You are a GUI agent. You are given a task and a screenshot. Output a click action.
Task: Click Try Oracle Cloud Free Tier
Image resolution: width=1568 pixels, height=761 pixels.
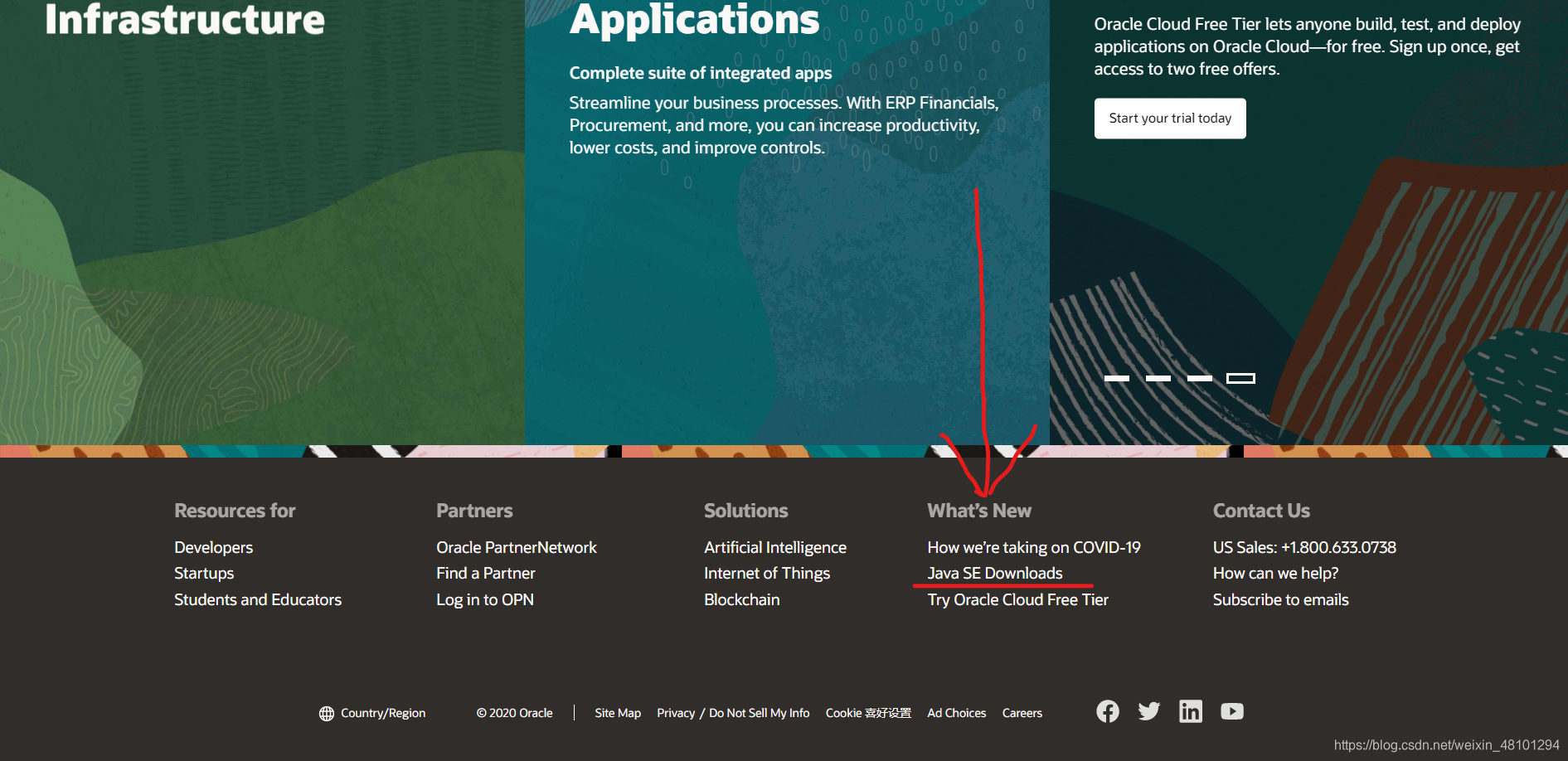point(1018,599)
